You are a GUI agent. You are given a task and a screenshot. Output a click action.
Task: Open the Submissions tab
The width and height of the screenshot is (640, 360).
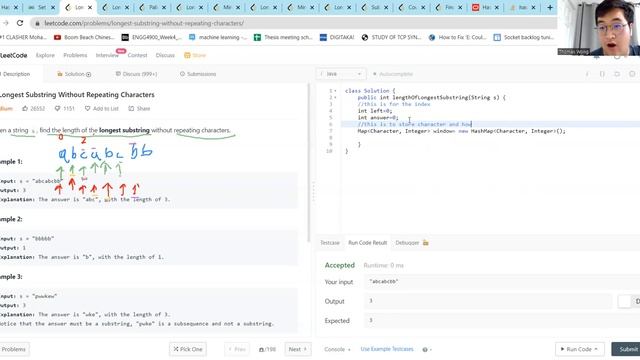click(198, 74)
